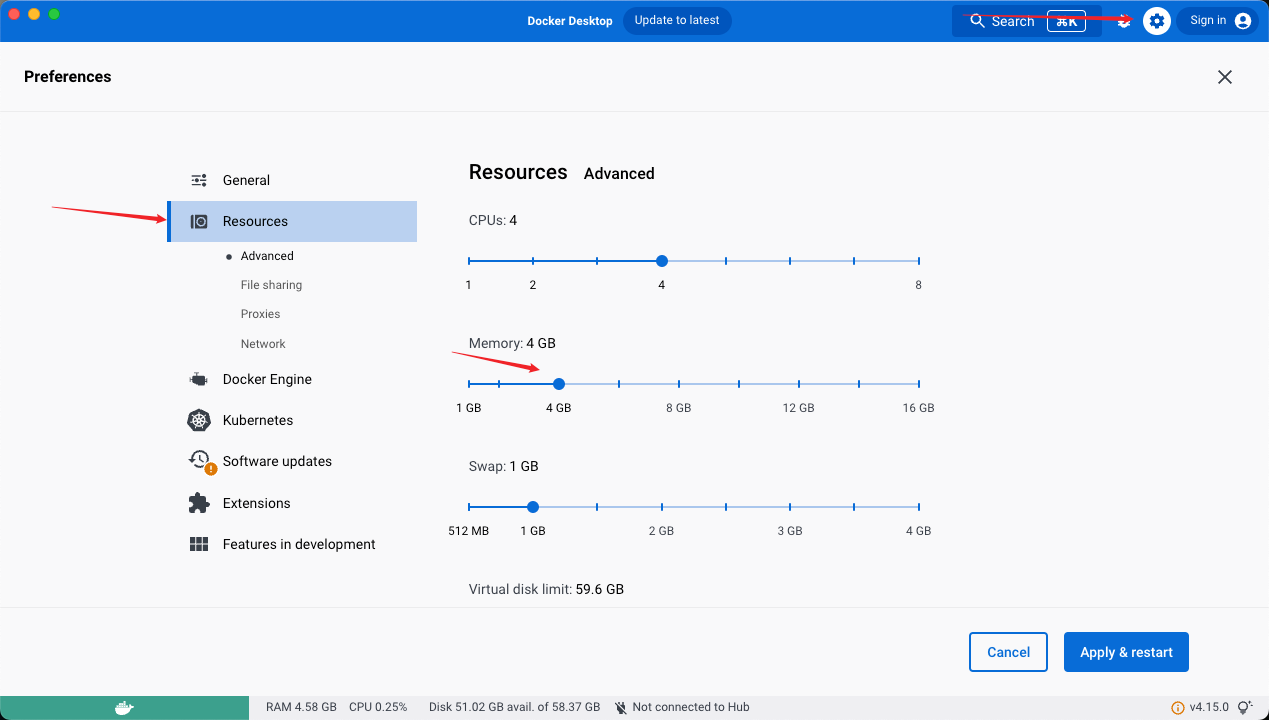The image size is (1269, 720).
Task: Click Cancel to discard changes
Action: 1008,652
